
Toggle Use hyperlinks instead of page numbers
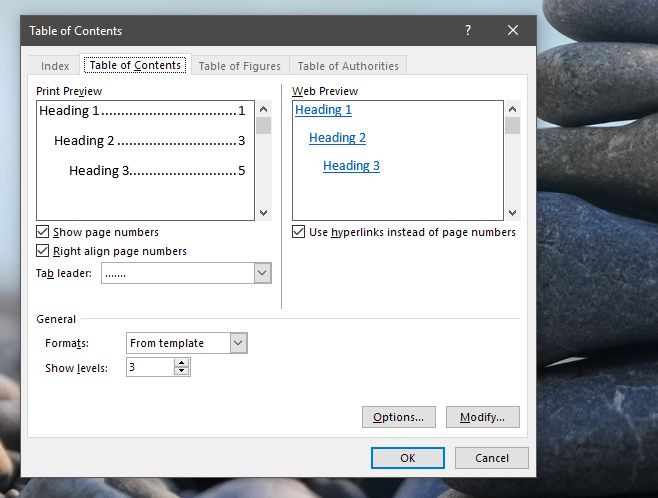tap(298, 232)
